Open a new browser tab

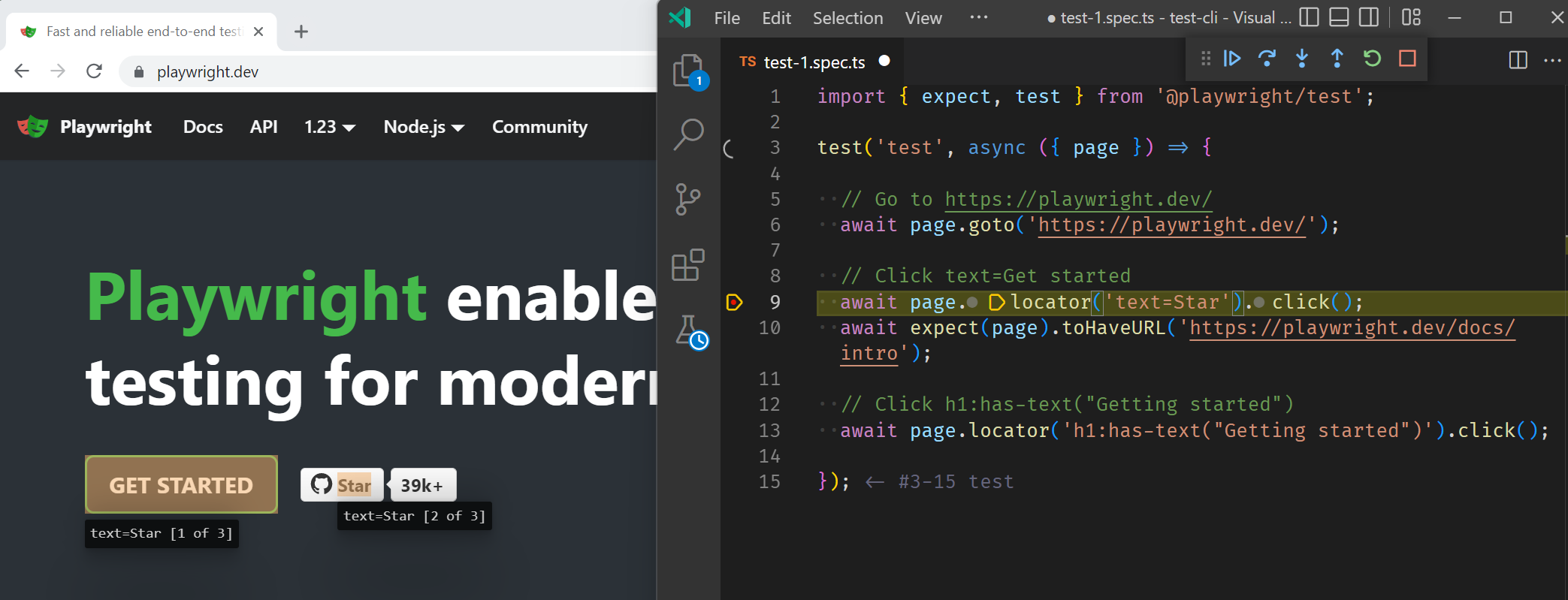pos(301,32)
